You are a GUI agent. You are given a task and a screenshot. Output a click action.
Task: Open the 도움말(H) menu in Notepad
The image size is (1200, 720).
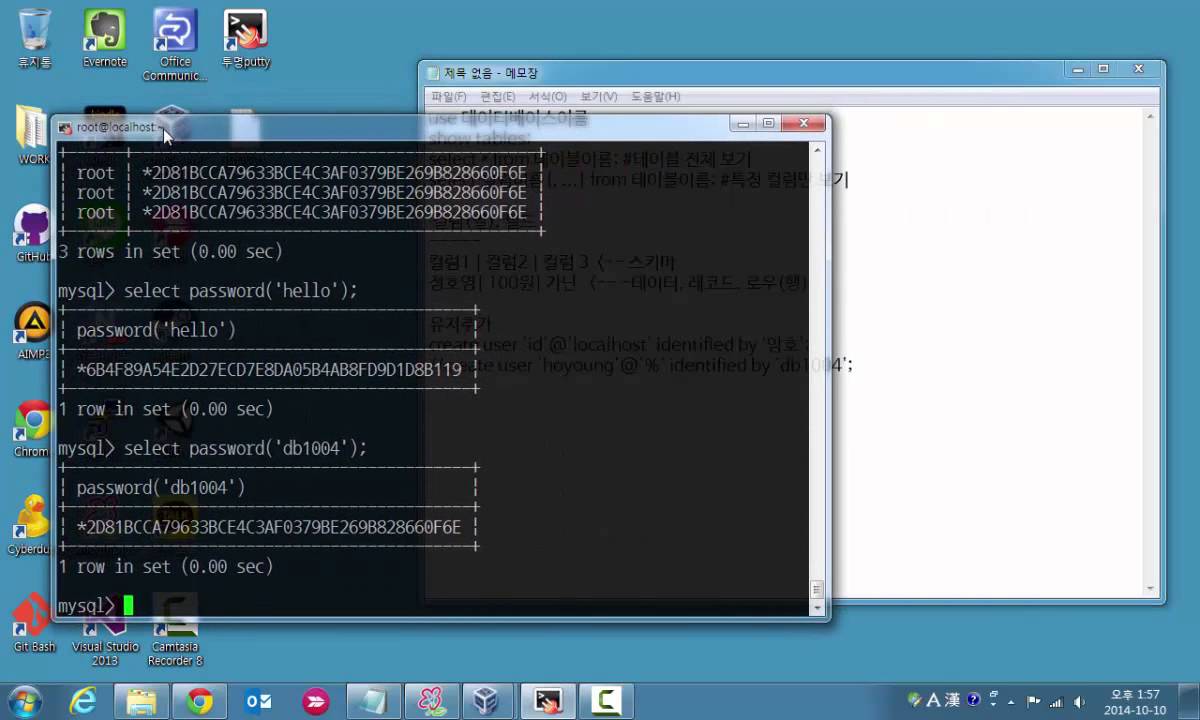point(655,96)
